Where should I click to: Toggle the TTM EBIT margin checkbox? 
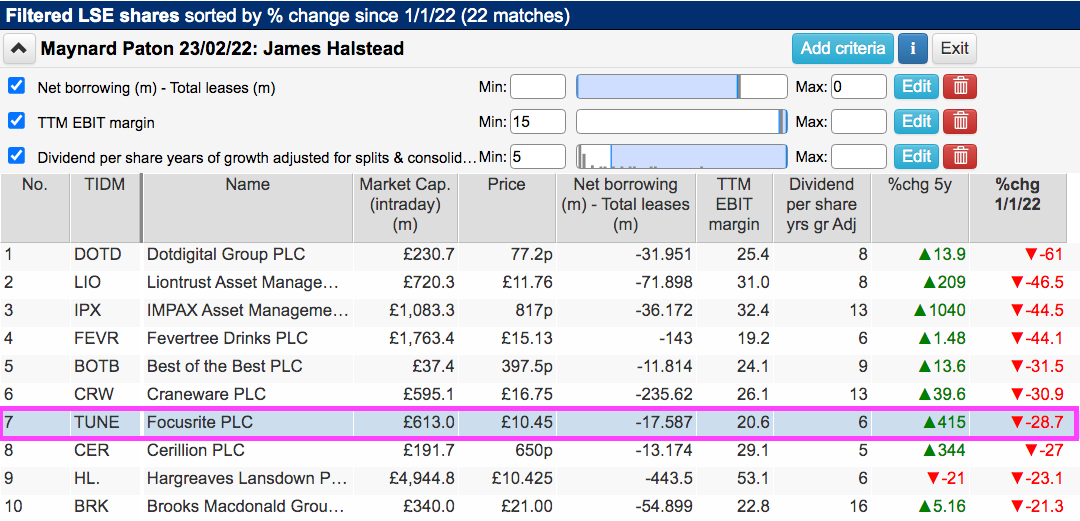[x=17, y=121]
